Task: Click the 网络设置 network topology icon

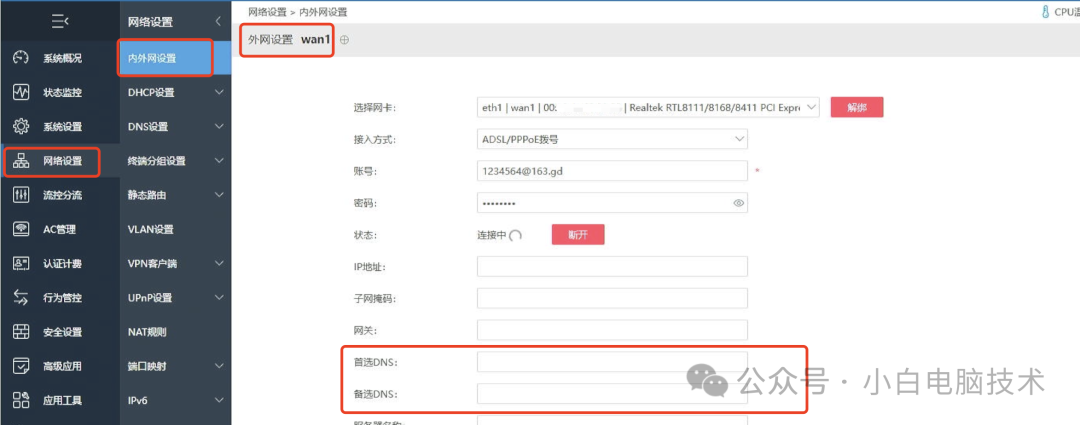Action: point(21,160)
